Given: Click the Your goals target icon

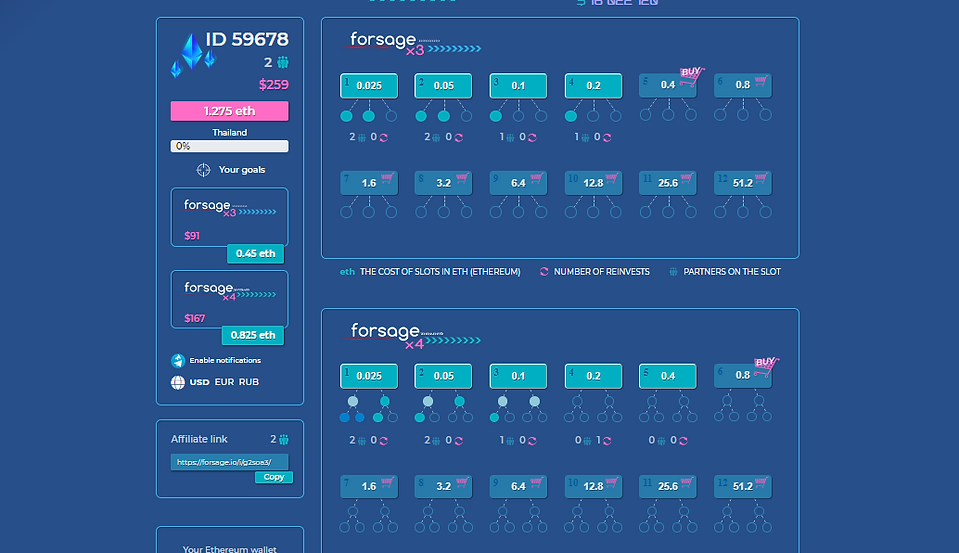Looking at the screenshot, I should pos(203,170).
